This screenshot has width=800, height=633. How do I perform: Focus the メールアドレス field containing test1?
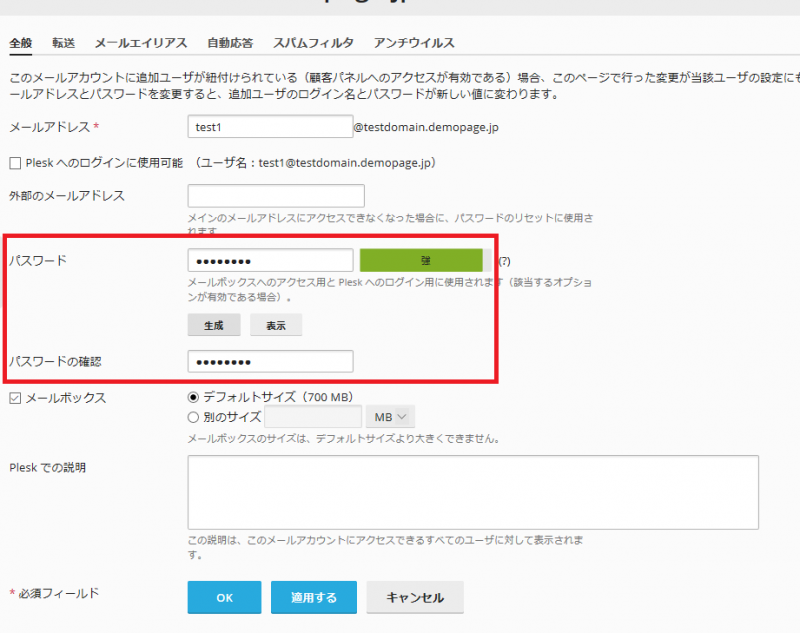click(269, 127)
